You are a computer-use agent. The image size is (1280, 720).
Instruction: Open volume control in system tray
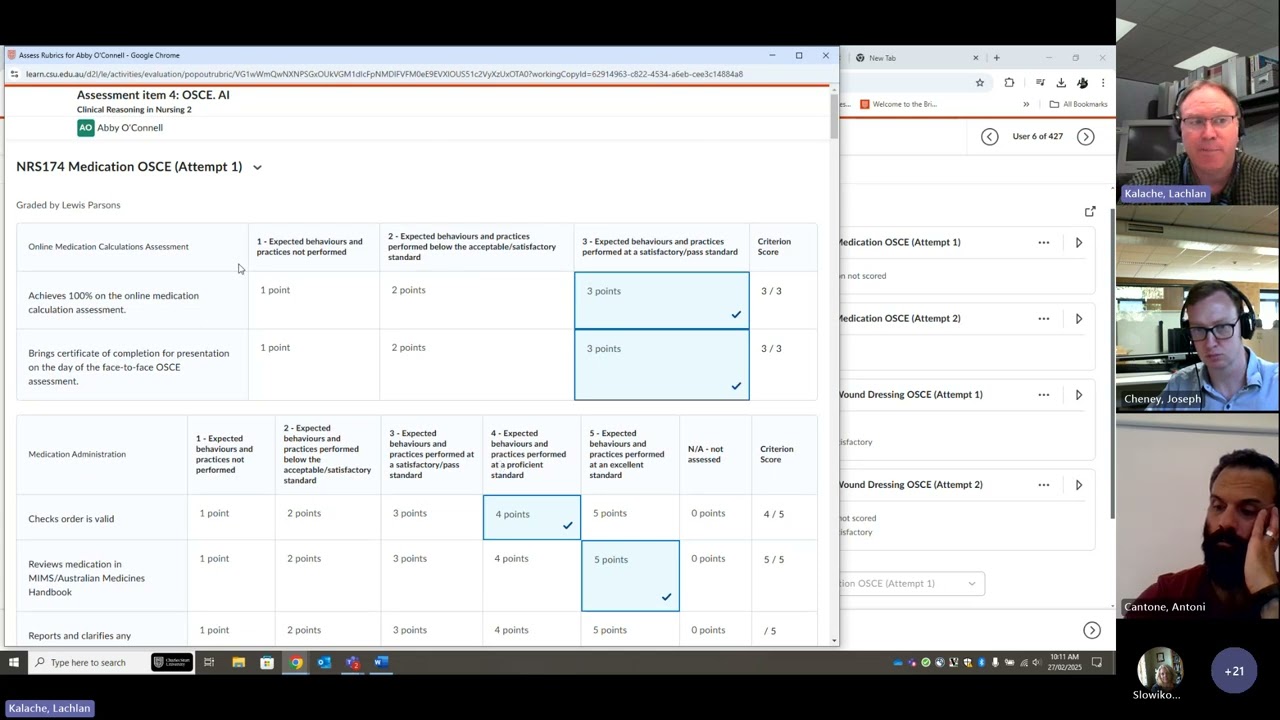(x=1037, y=662)
